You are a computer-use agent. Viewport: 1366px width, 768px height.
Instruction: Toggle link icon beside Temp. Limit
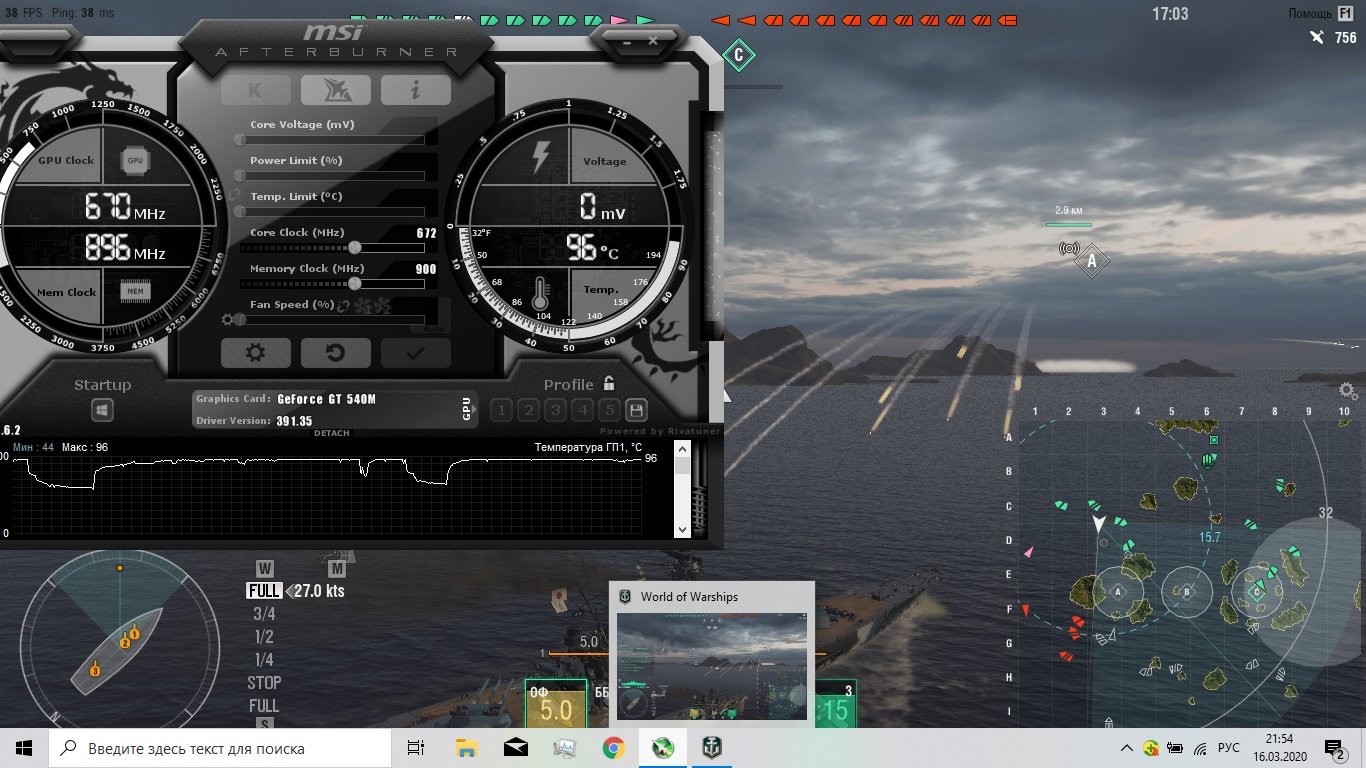pos(235,195)
